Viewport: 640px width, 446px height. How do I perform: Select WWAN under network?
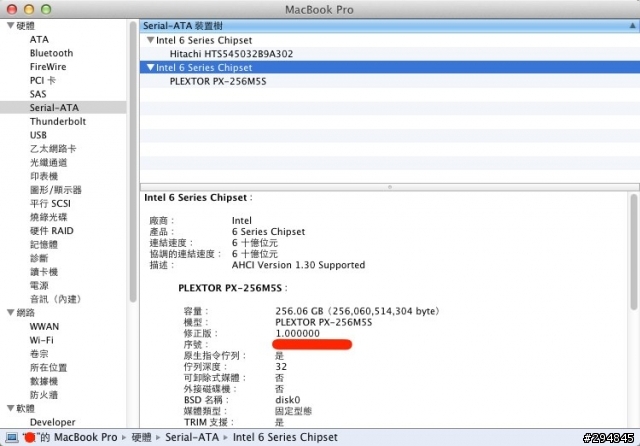(x=44, y=326)
